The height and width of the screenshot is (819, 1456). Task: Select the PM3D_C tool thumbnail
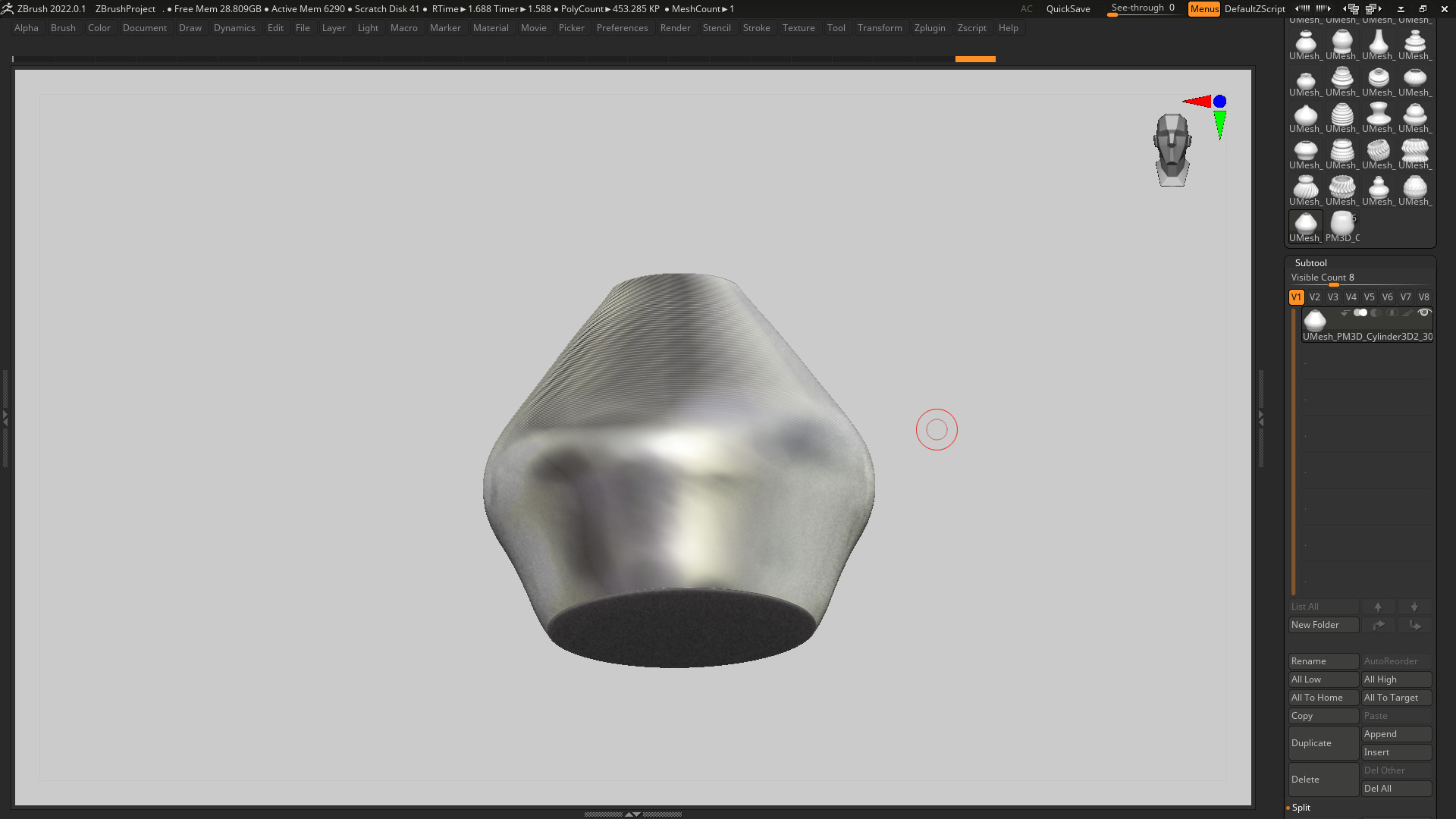pos(1342,227)
